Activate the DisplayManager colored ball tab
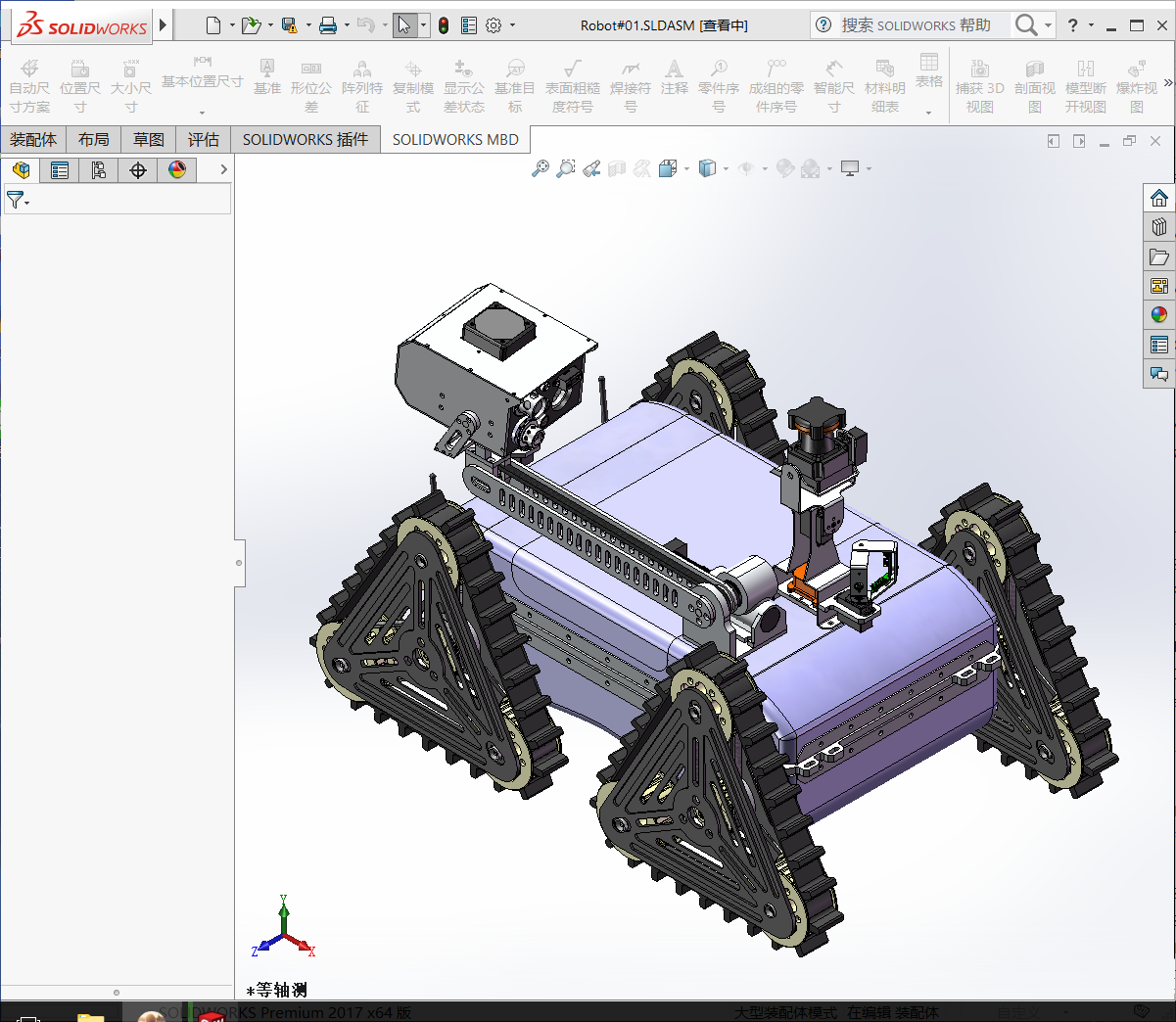 point(177,170)
